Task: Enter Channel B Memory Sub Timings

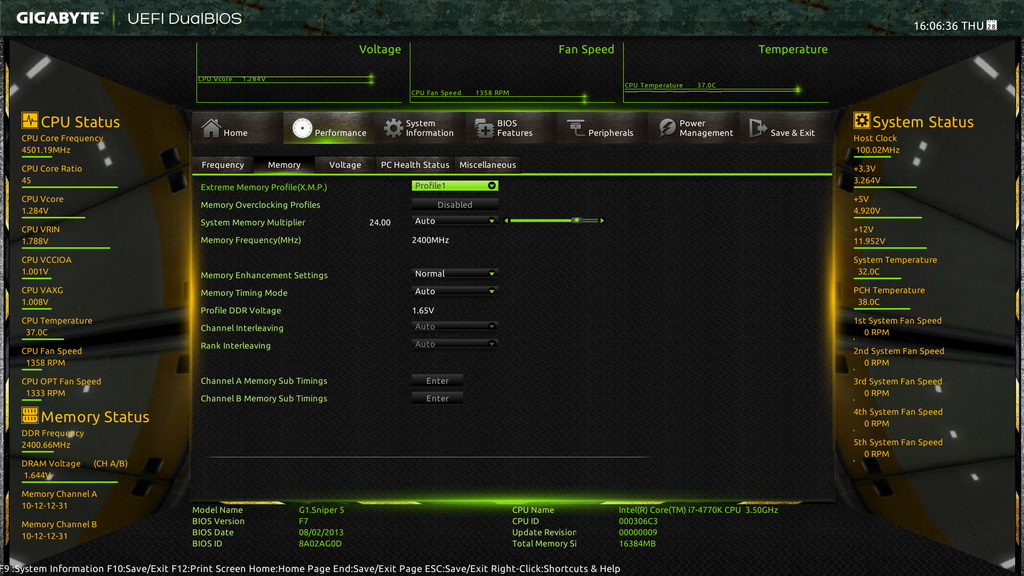Action: pos(438,398)
